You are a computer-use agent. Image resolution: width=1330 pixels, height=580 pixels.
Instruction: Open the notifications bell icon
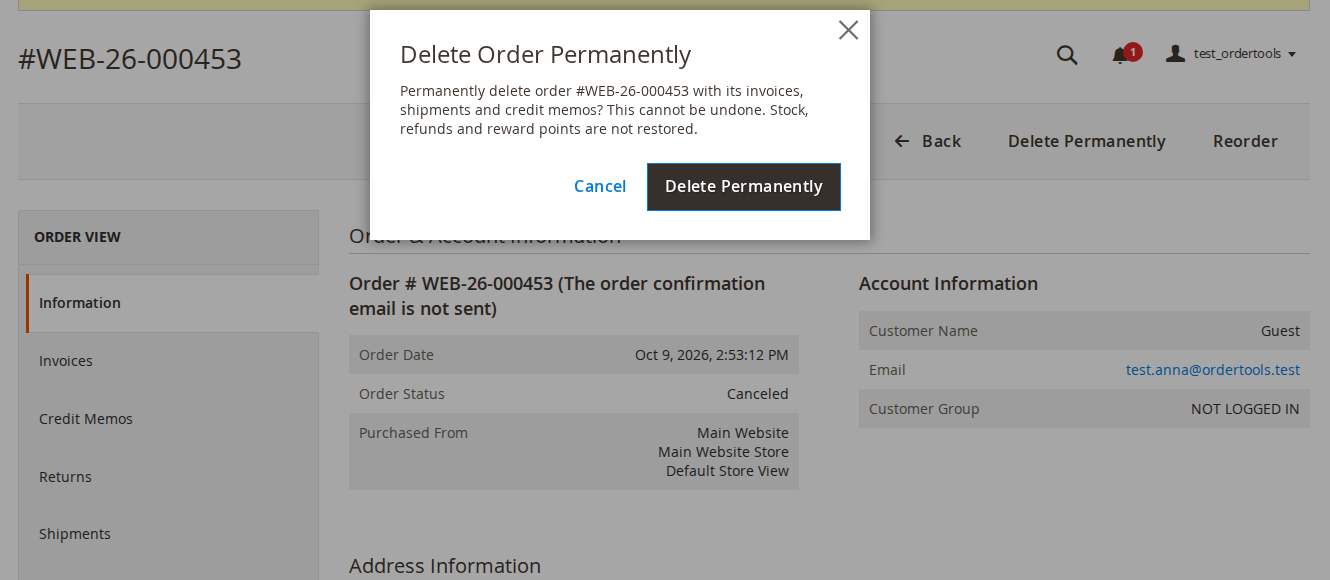[1120, 56]
